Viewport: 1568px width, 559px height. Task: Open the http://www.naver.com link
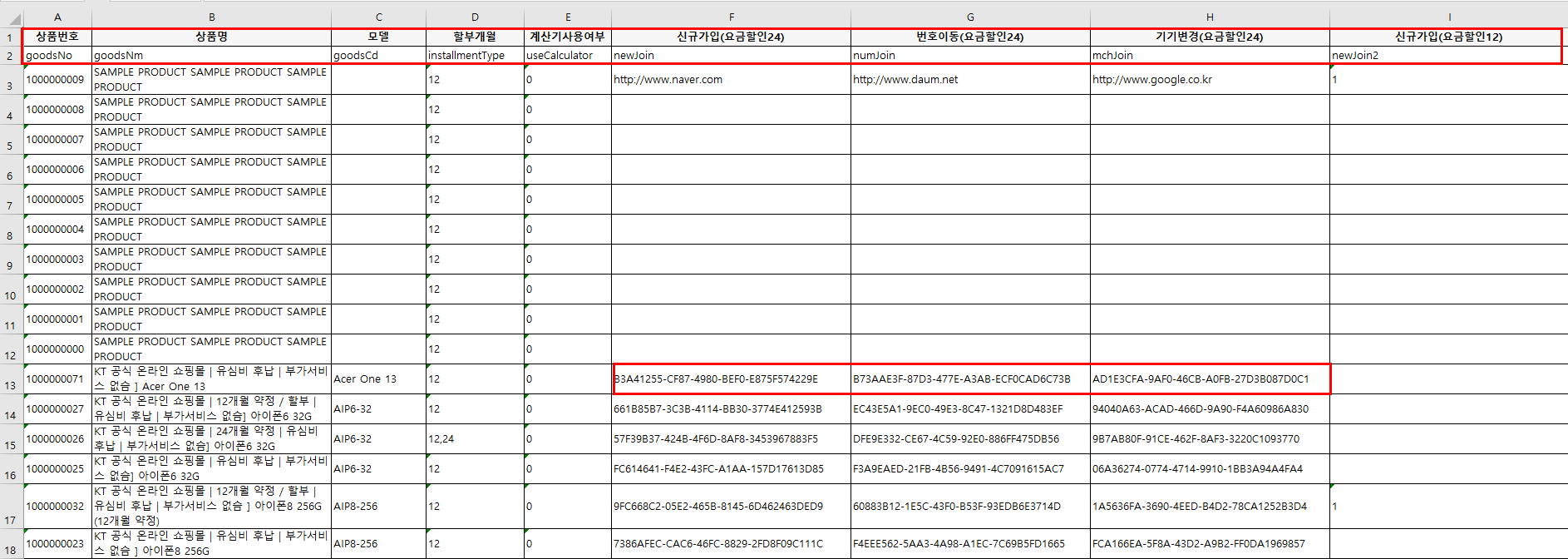668,80
